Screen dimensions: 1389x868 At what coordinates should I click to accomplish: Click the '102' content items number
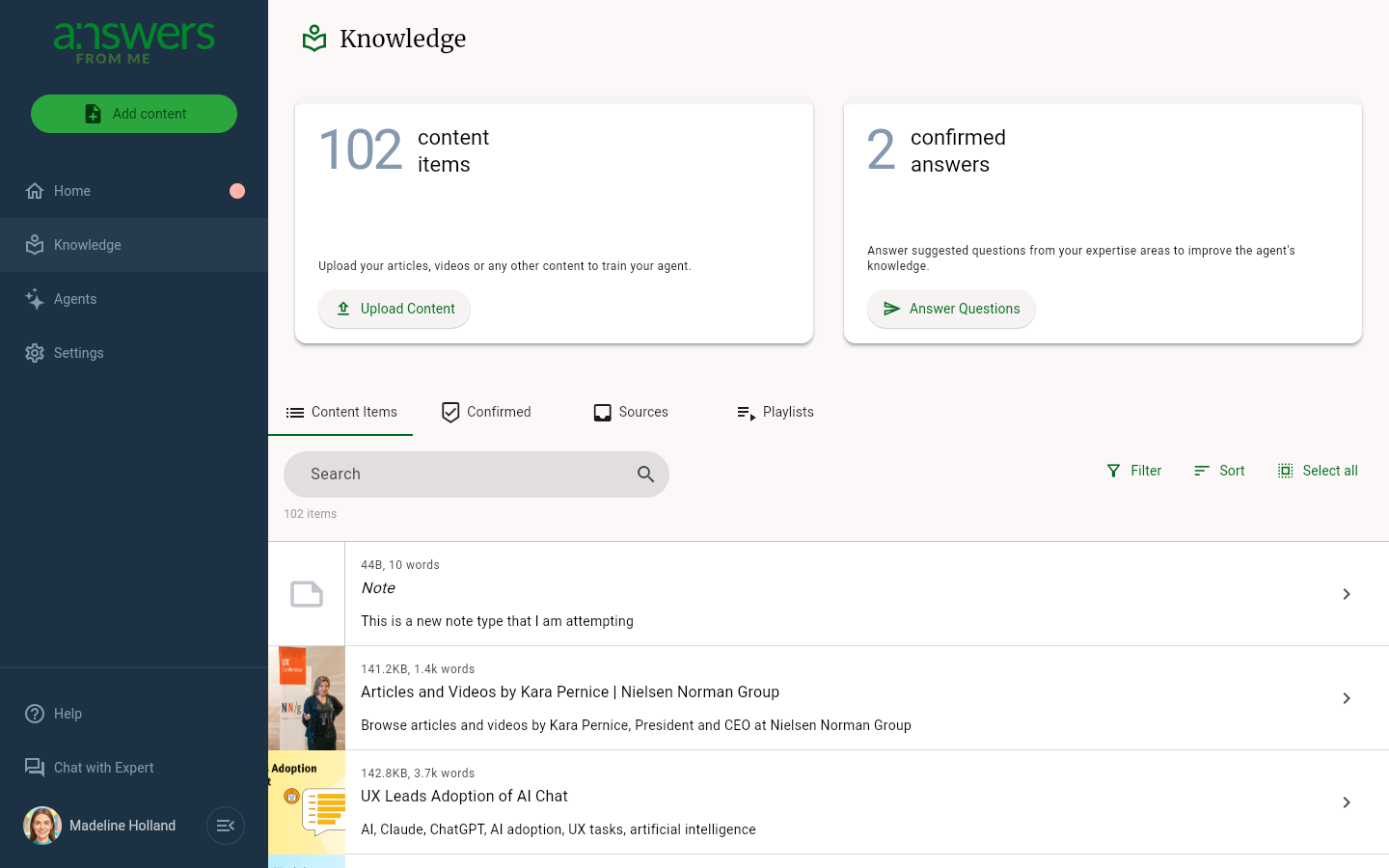click(361, 150)
